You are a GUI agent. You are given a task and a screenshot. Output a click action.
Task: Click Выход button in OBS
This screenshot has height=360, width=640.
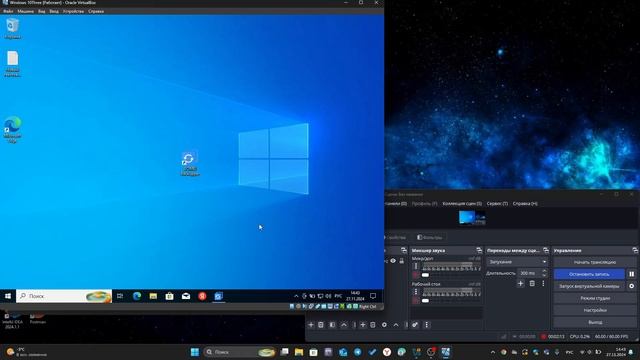(x=595, y=322)
